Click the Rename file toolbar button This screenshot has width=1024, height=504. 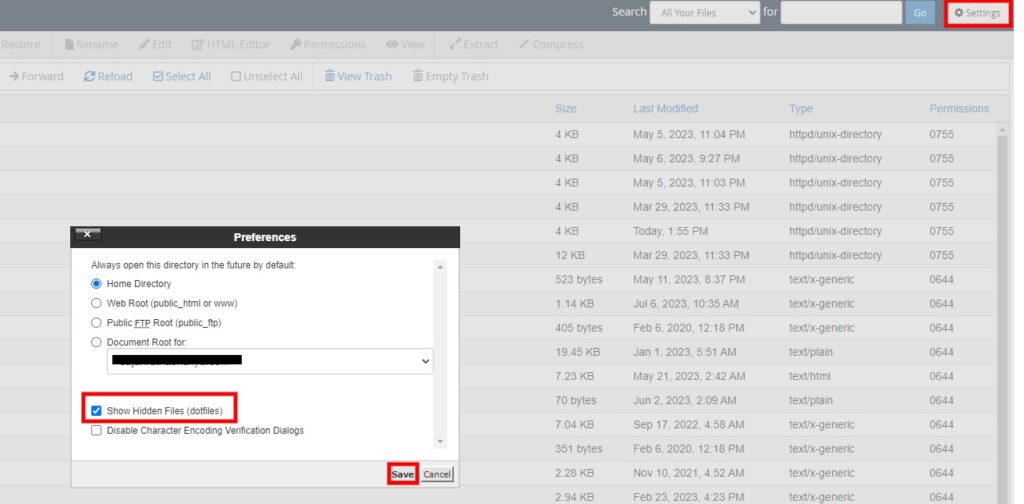point(91,44)
